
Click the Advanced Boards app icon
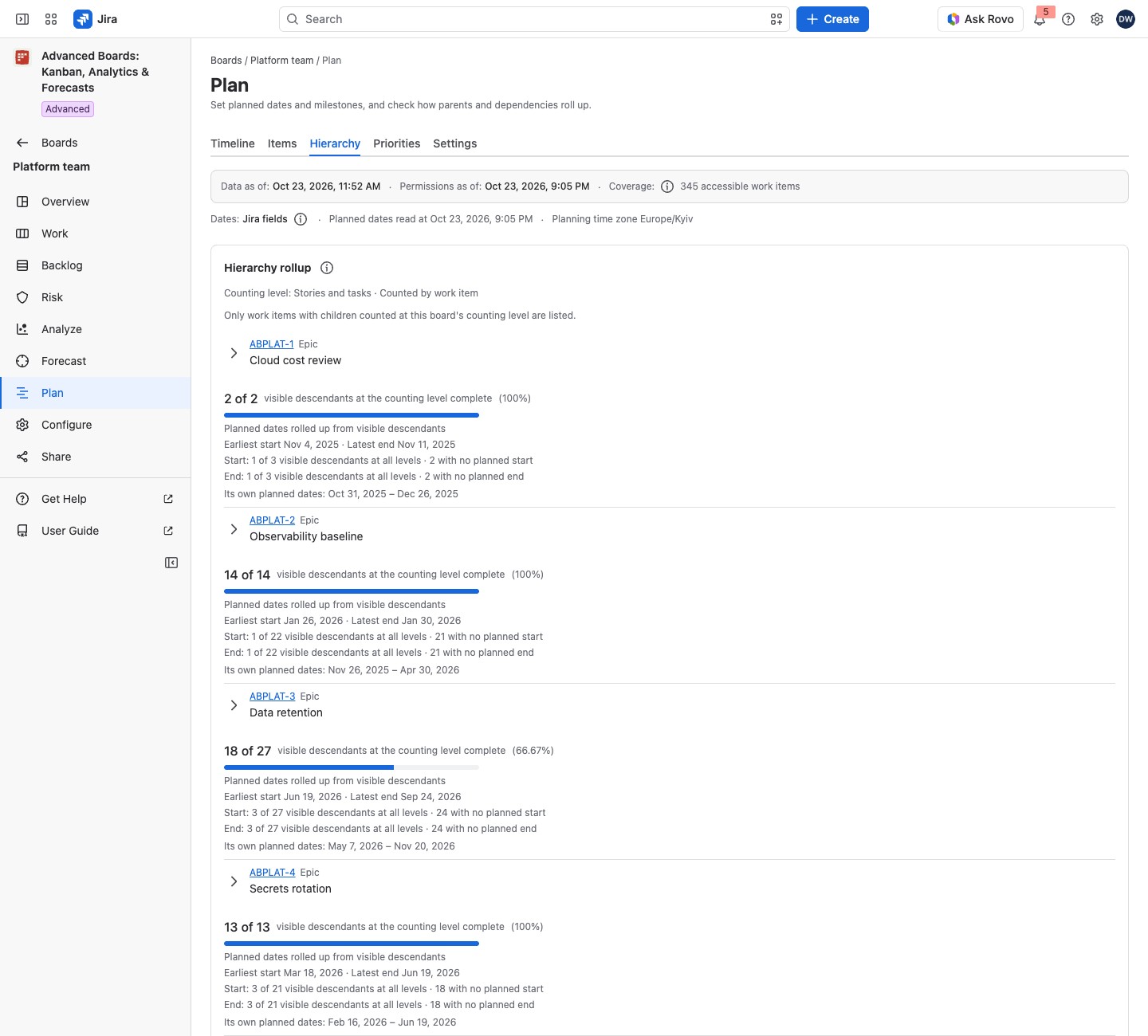tap(22, 57)
